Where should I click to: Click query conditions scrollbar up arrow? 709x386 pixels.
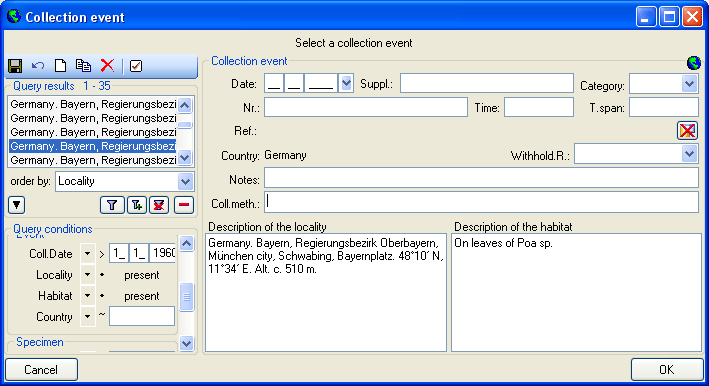tap(186, 244)
